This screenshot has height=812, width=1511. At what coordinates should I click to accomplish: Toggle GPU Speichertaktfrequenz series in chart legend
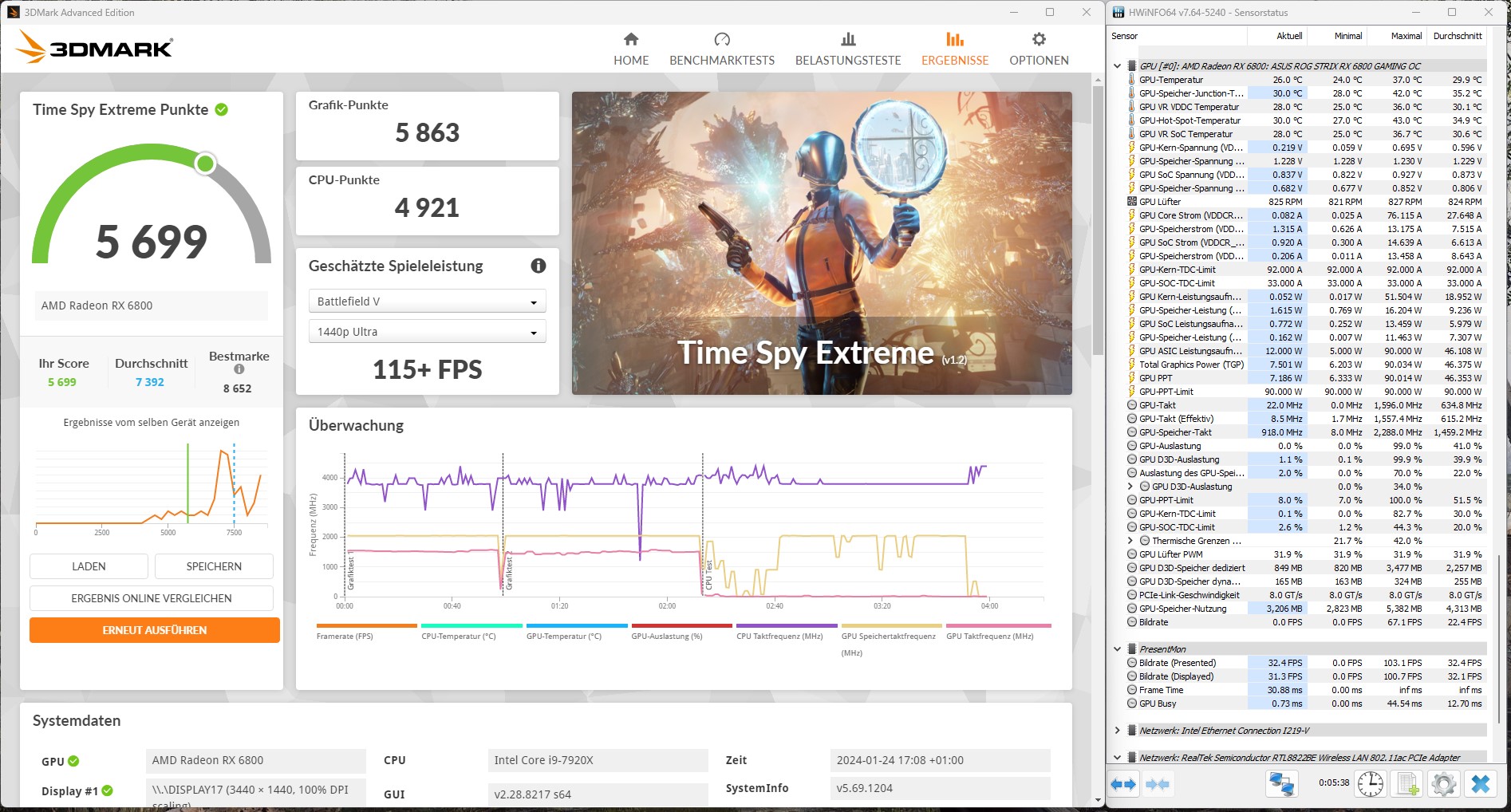click(x=891, y=639)
